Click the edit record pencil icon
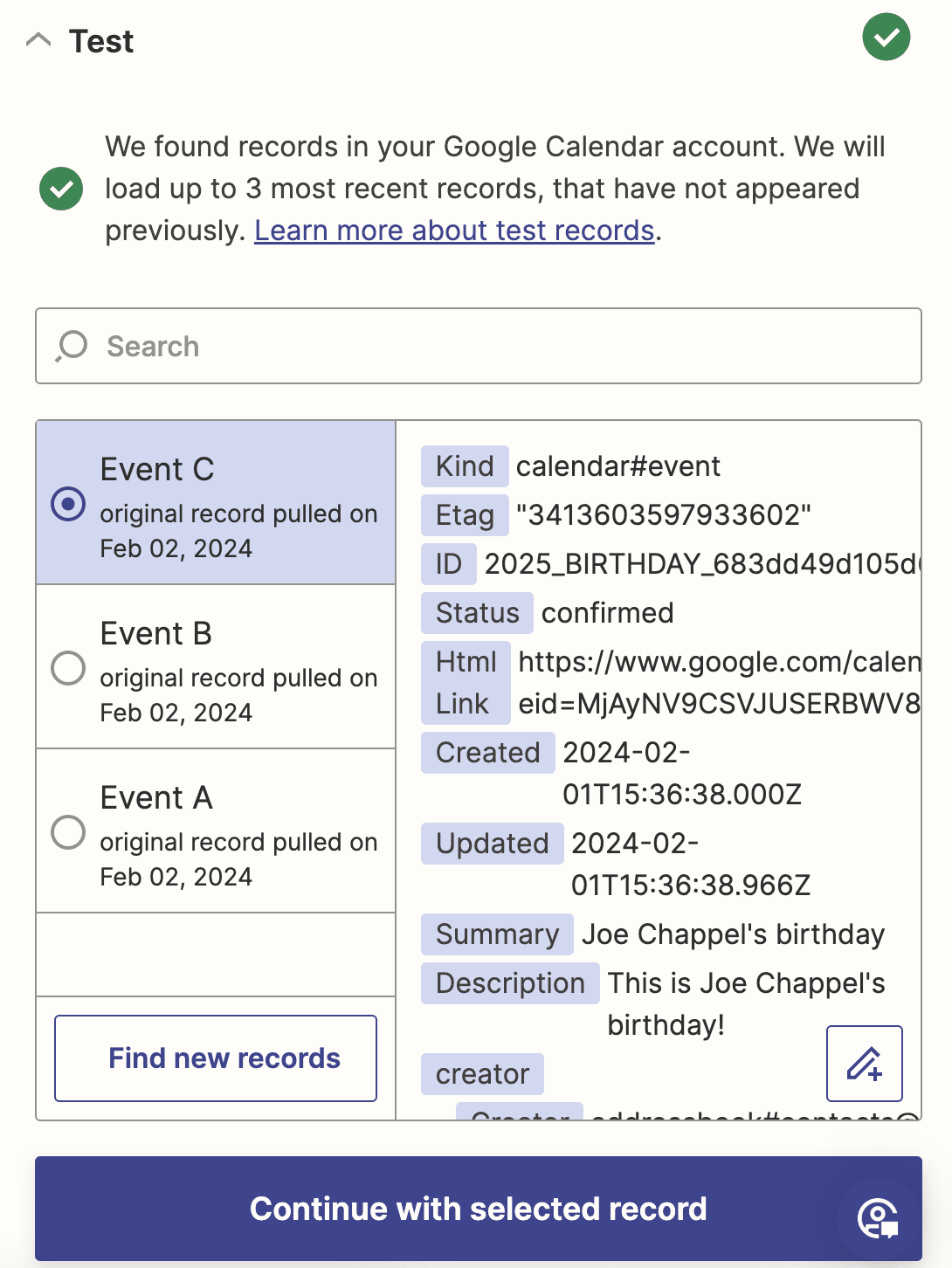This screenshot has height=1268, width=952. (x=865, y=1064)
